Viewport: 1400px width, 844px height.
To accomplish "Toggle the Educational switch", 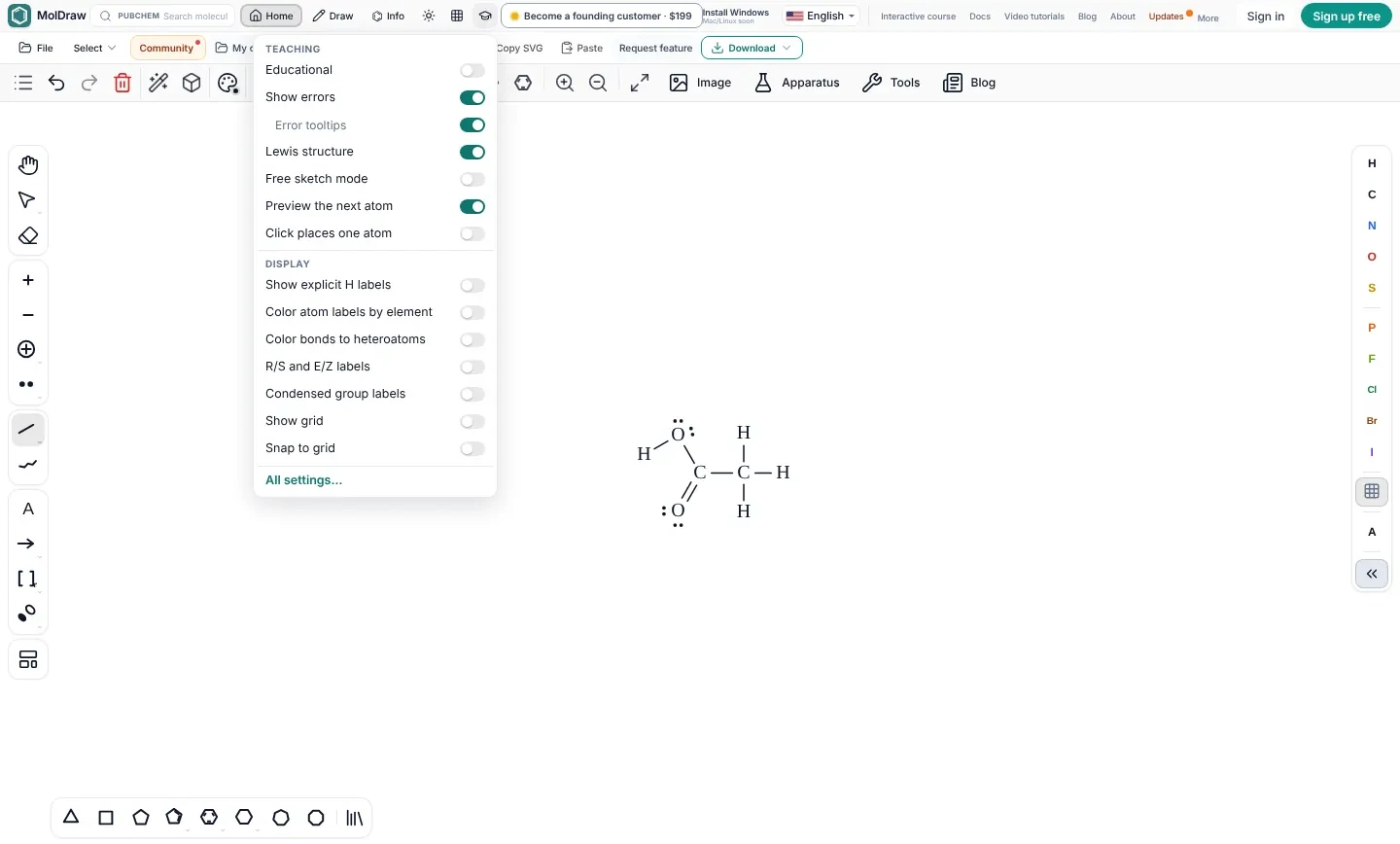I will [x=472, y=70].
